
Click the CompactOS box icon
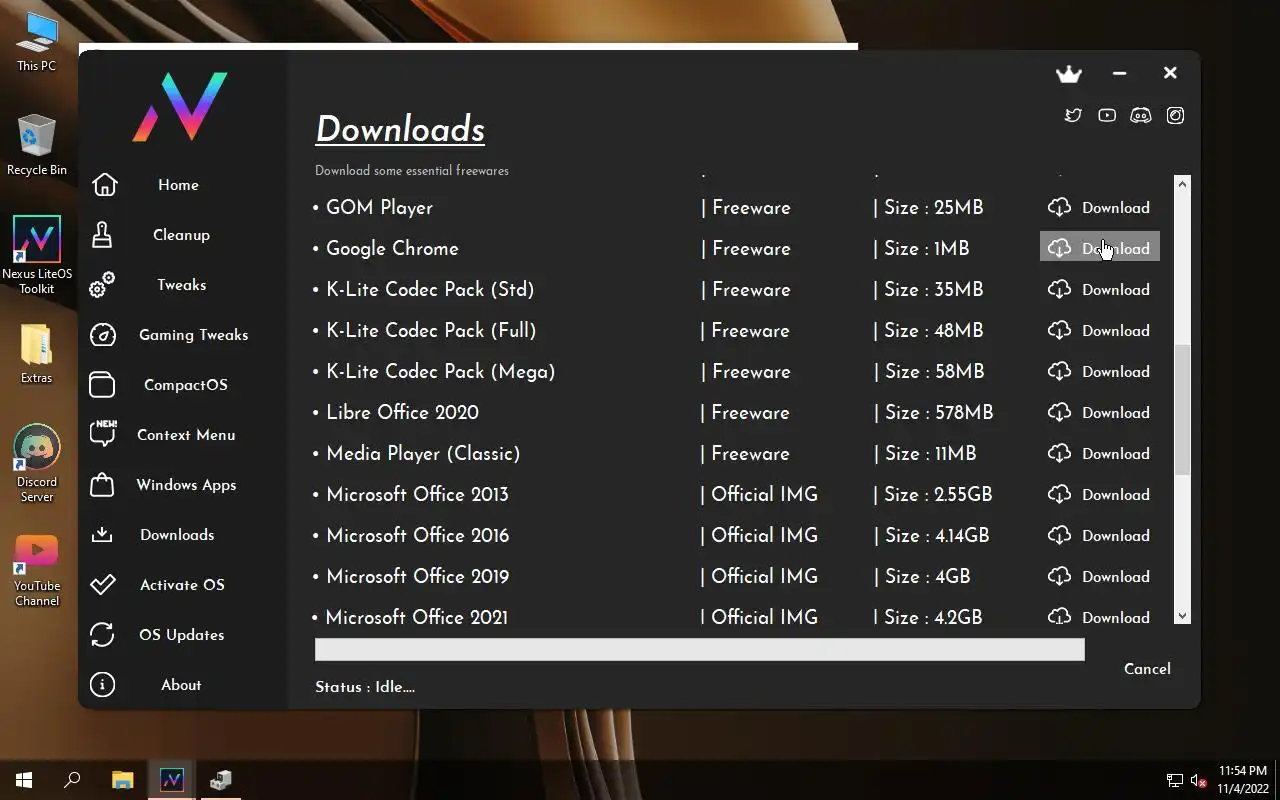click(x=102, y=385)
